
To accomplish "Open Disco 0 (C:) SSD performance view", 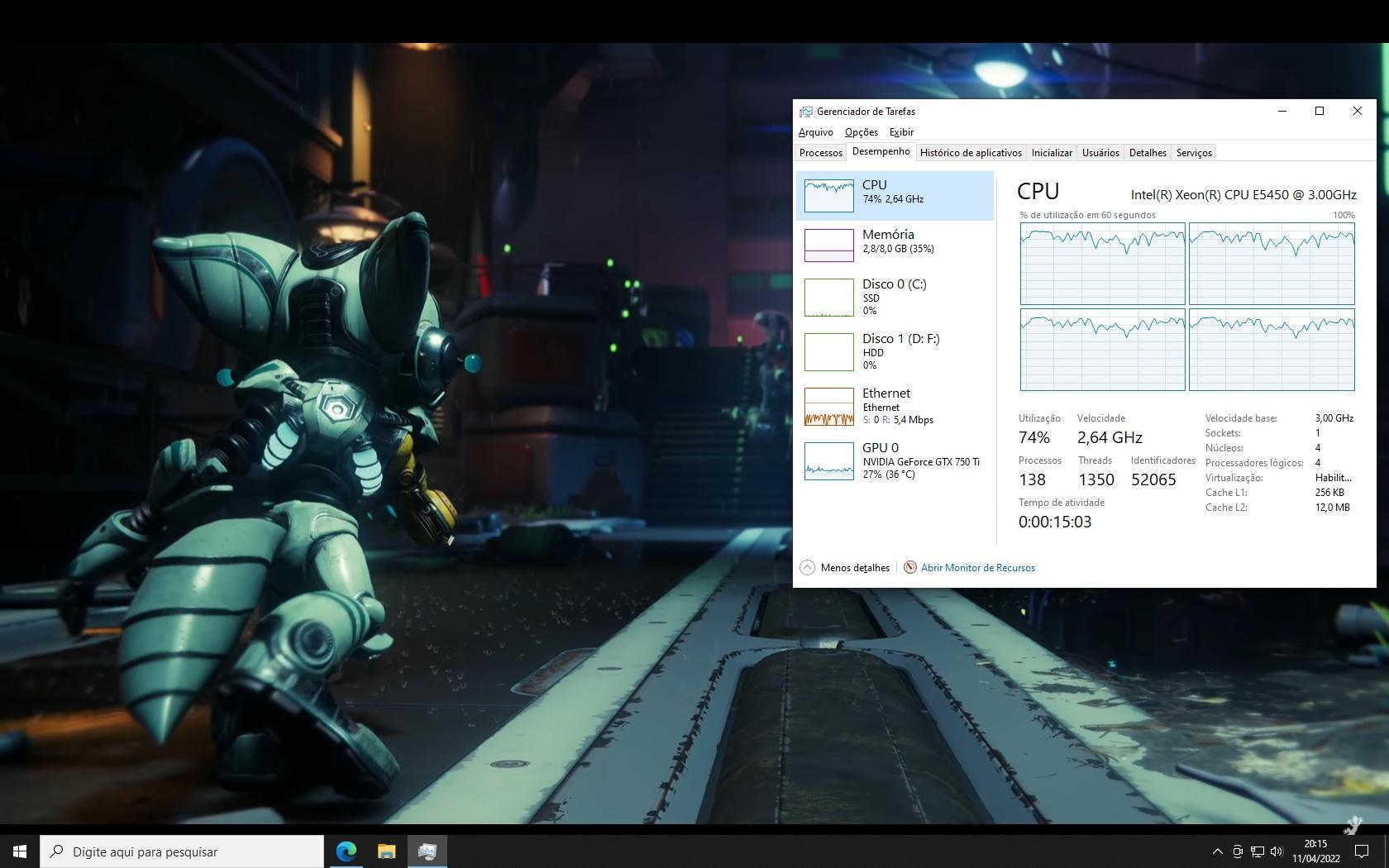I will [895, 298].
